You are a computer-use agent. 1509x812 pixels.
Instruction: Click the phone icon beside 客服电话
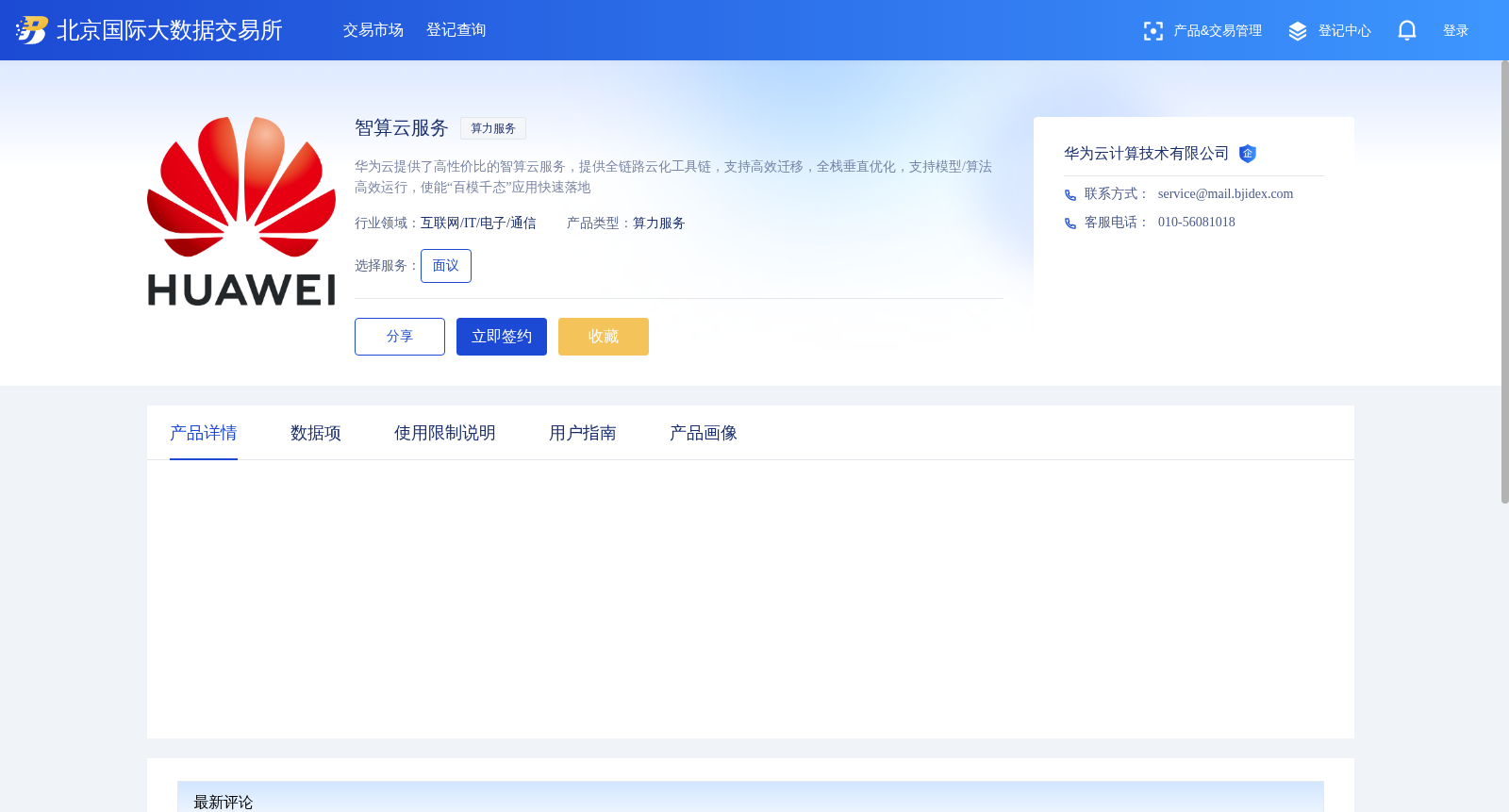click(x=1070, y=224)
